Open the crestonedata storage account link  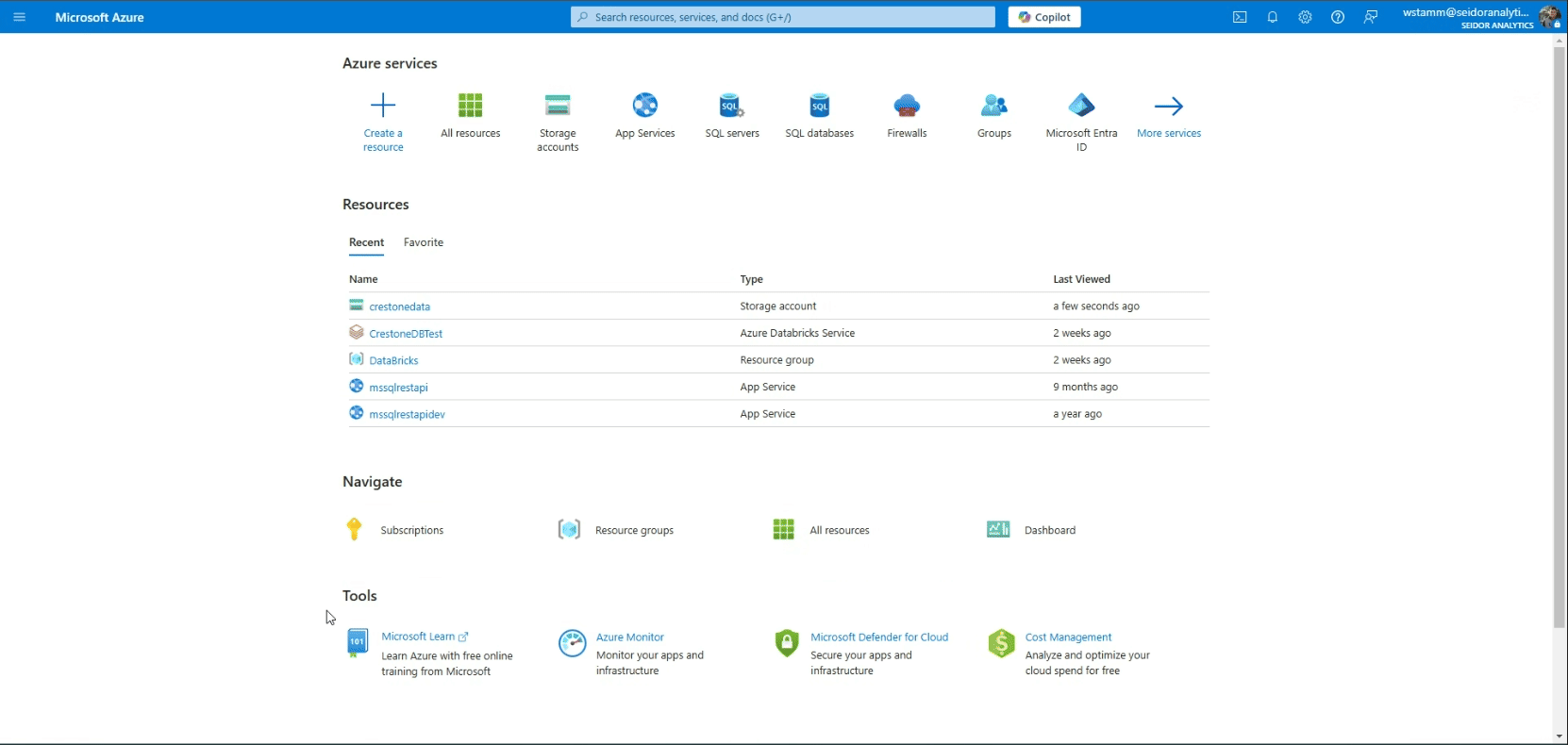(x=399, y=306)
